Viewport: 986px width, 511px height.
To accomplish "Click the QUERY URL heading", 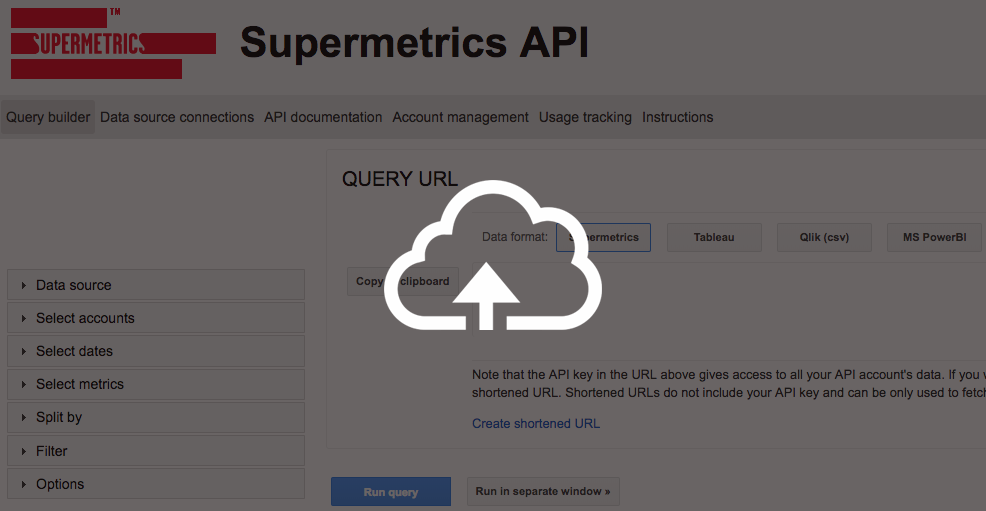I will tap(400, 179).
